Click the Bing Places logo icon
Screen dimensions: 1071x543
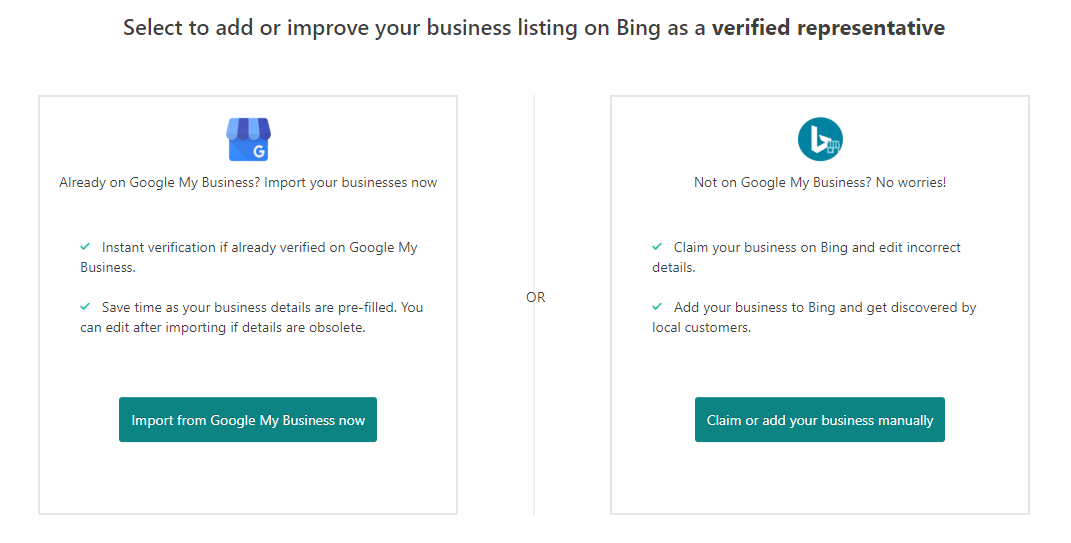(x=820, y=139)
